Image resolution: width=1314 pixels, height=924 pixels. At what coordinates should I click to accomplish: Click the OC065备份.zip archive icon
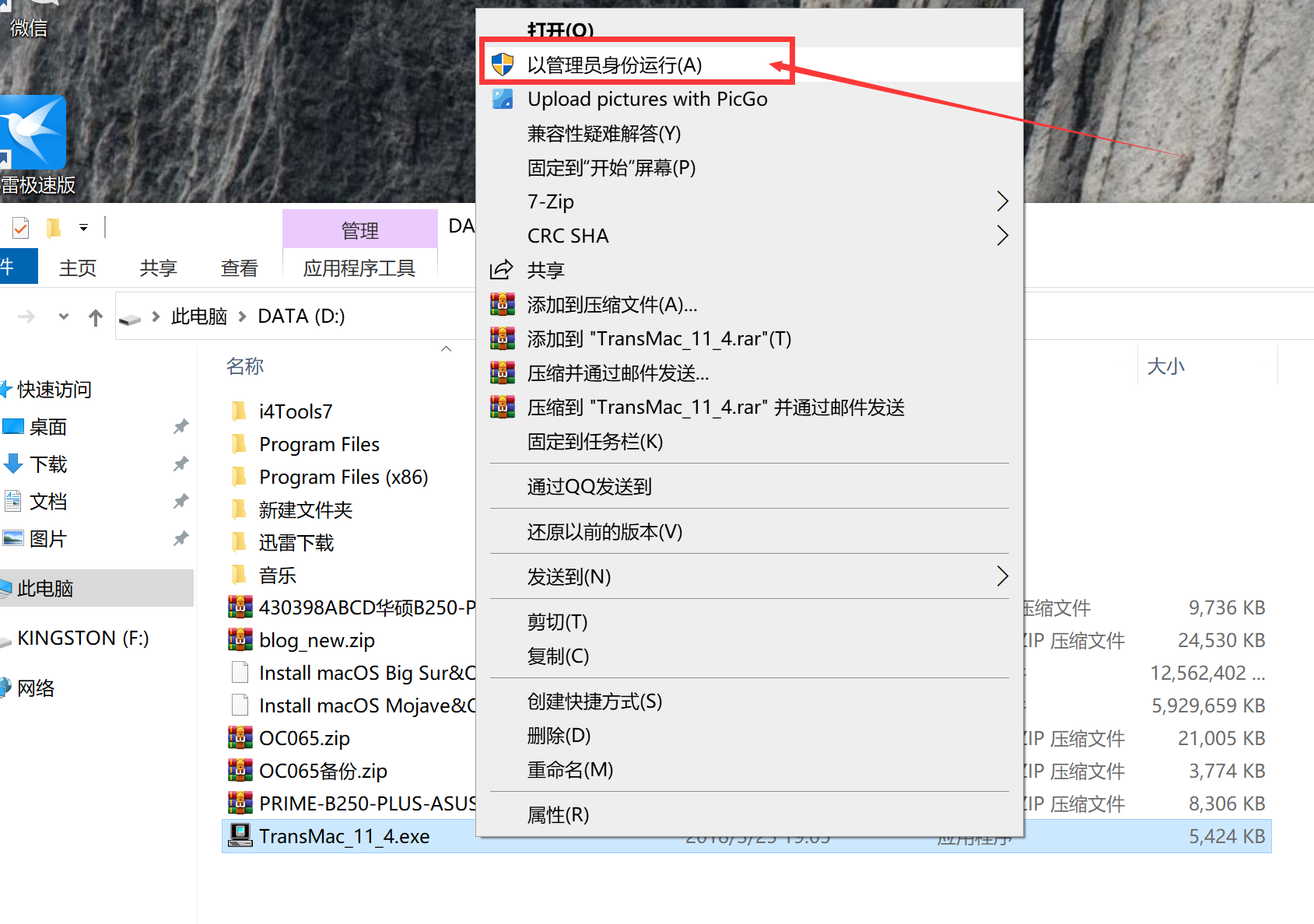pos(240,770)
